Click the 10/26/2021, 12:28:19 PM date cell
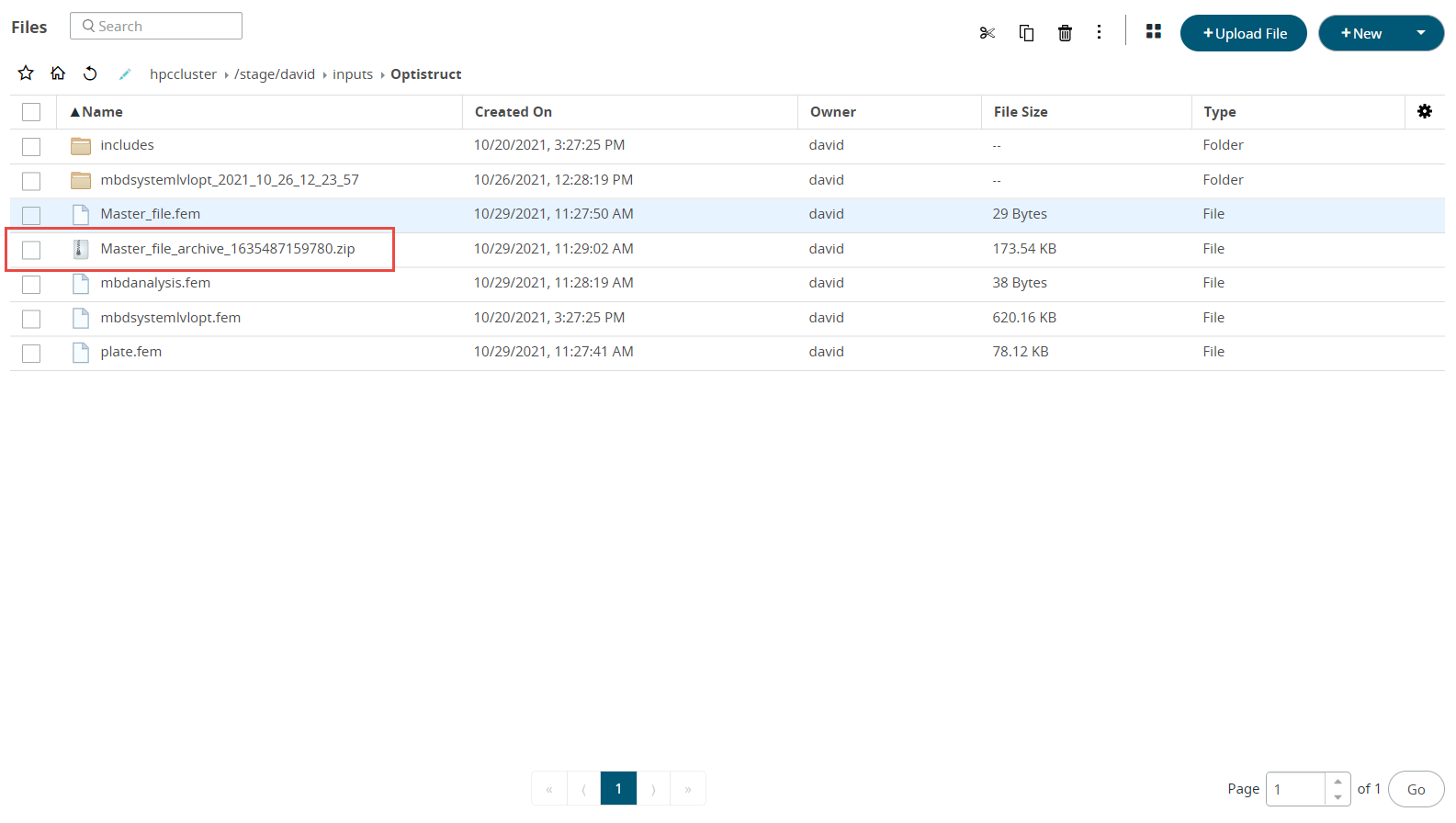 click(x=553, y=180)
